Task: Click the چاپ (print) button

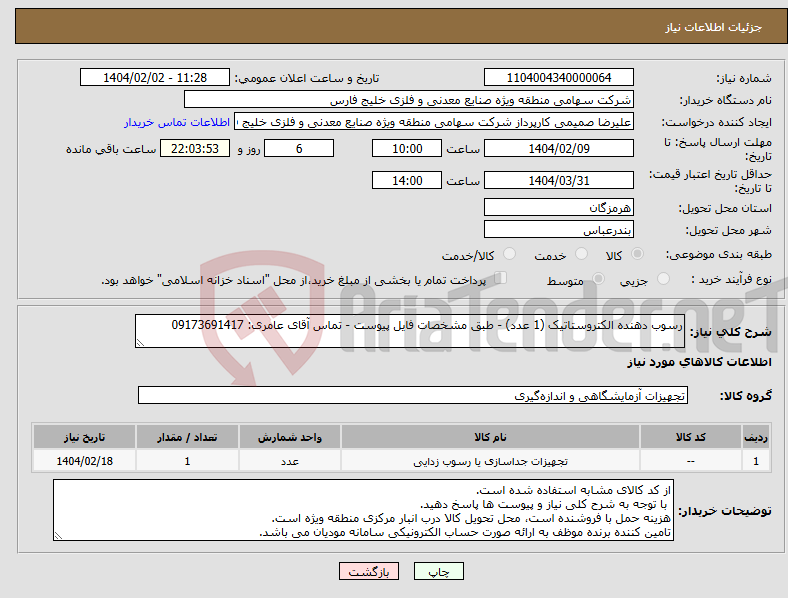Action: 438,571
